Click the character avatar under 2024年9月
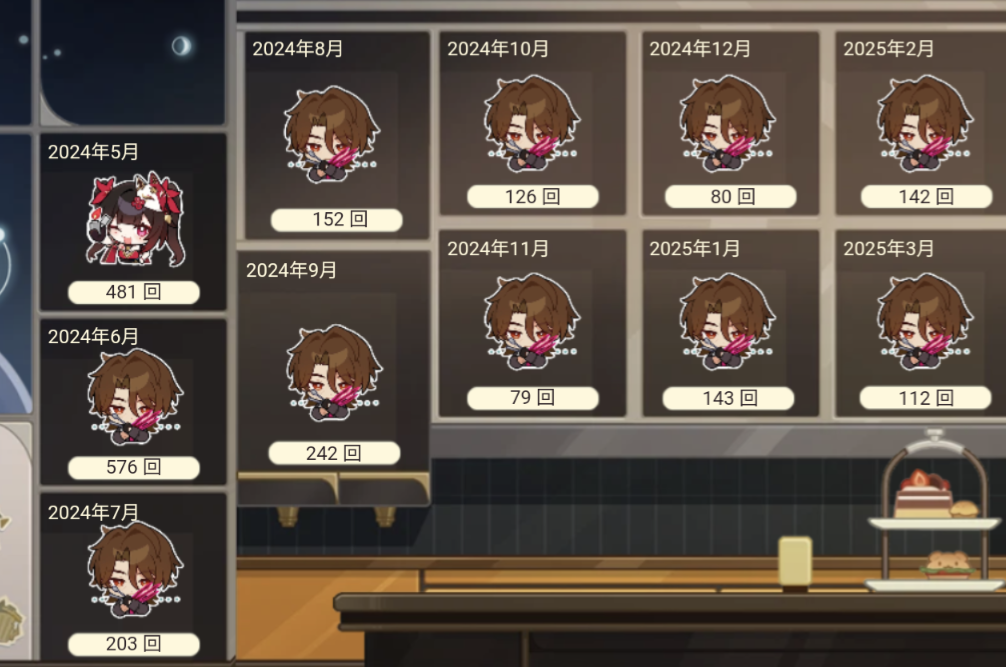Viewport: 1006px width, 667px height. 334,373
